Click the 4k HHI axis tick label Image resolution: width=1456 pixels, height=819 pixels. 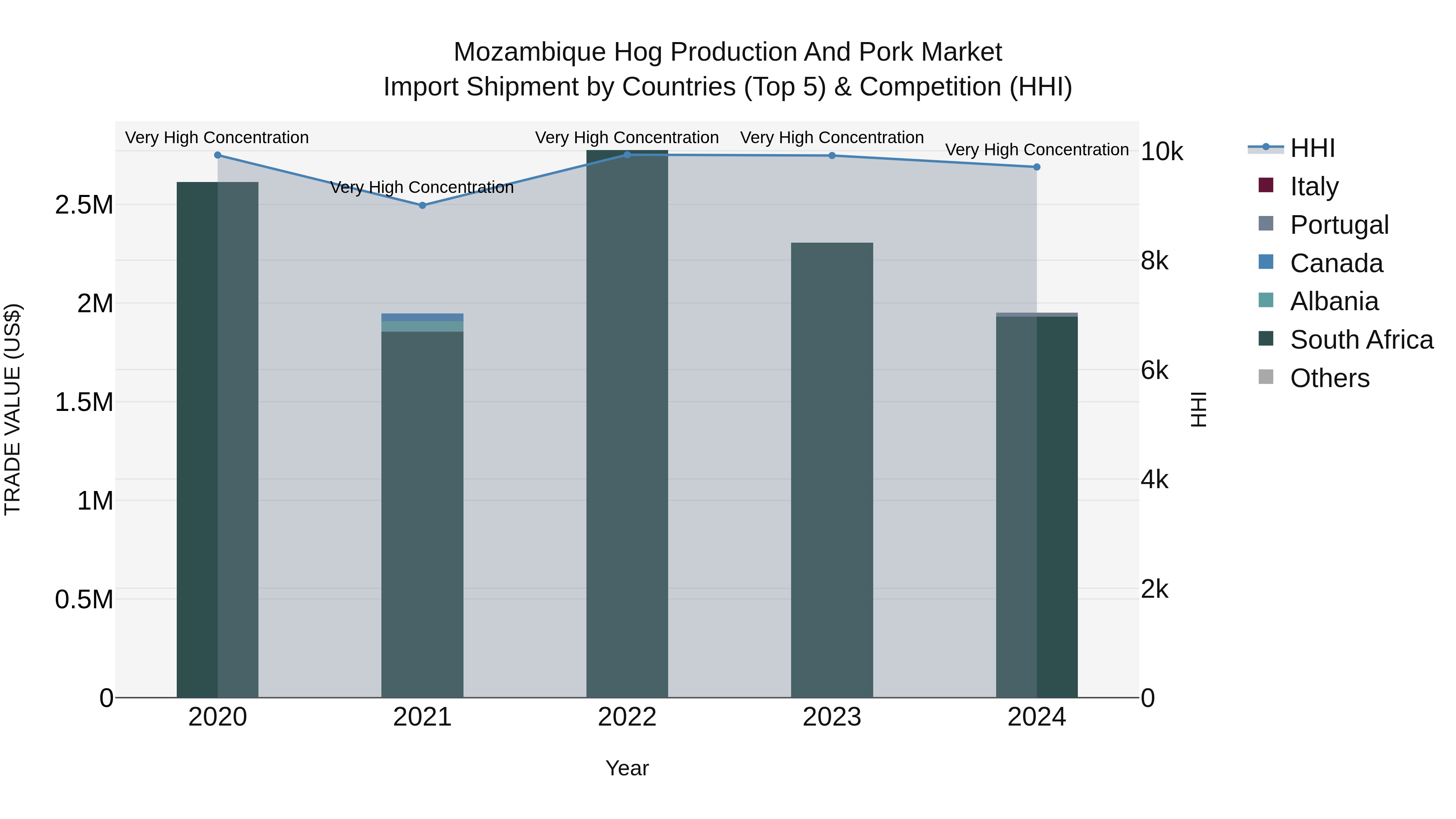(x=1155, y=479)
